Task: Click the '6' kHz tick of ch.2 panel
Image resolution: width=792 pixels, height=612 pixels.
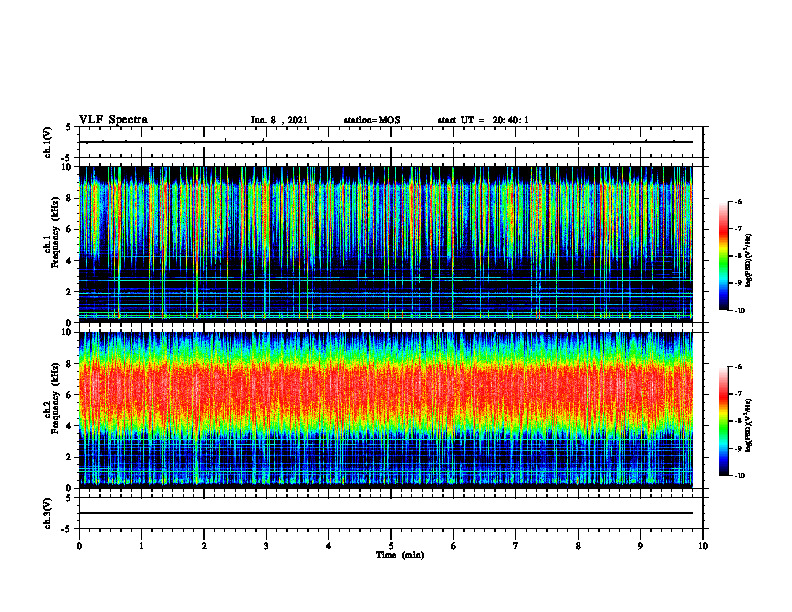Action: [x=70, y=395]
